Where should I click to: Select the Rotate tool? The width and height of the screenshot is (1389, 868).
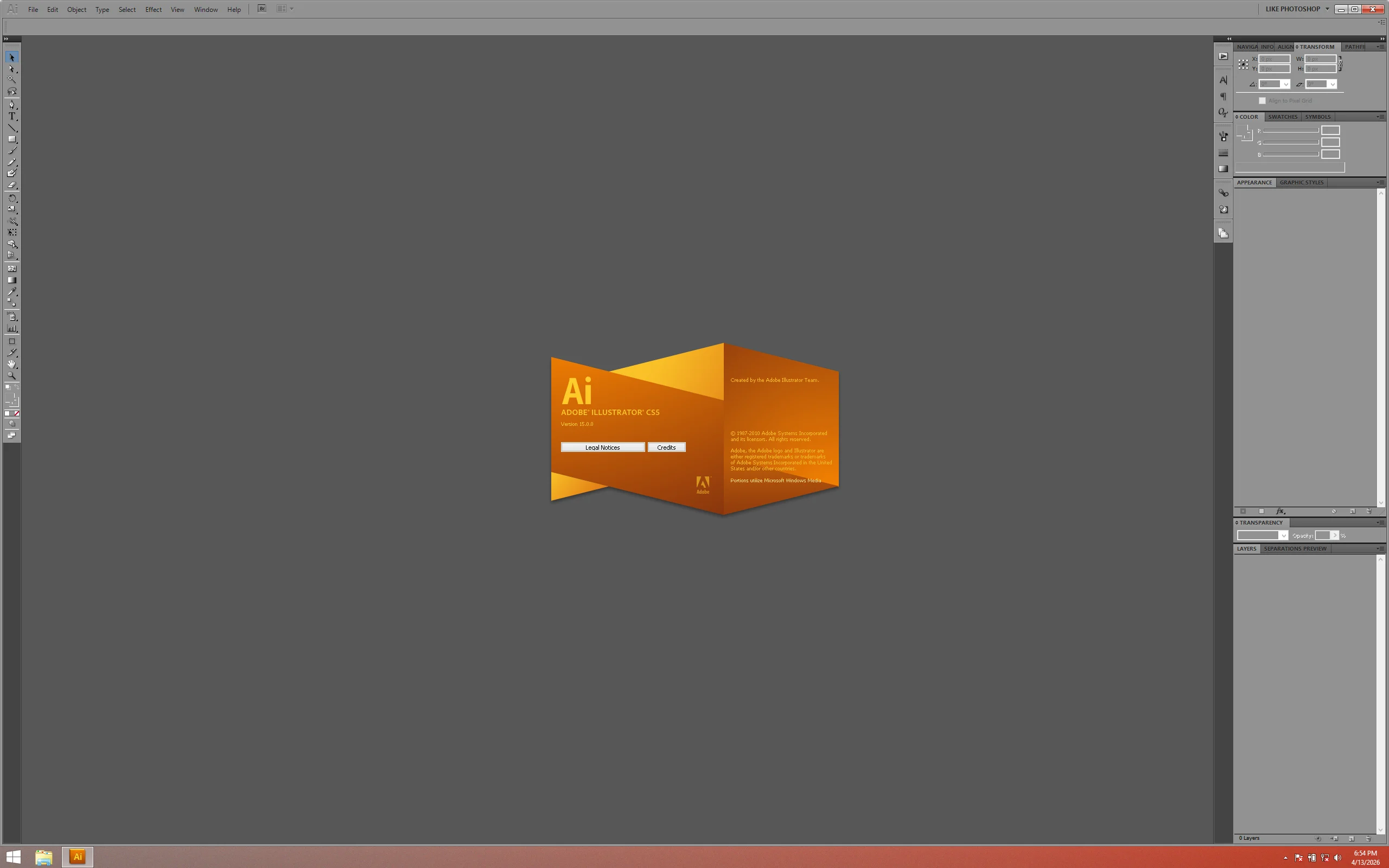[11, 199]
